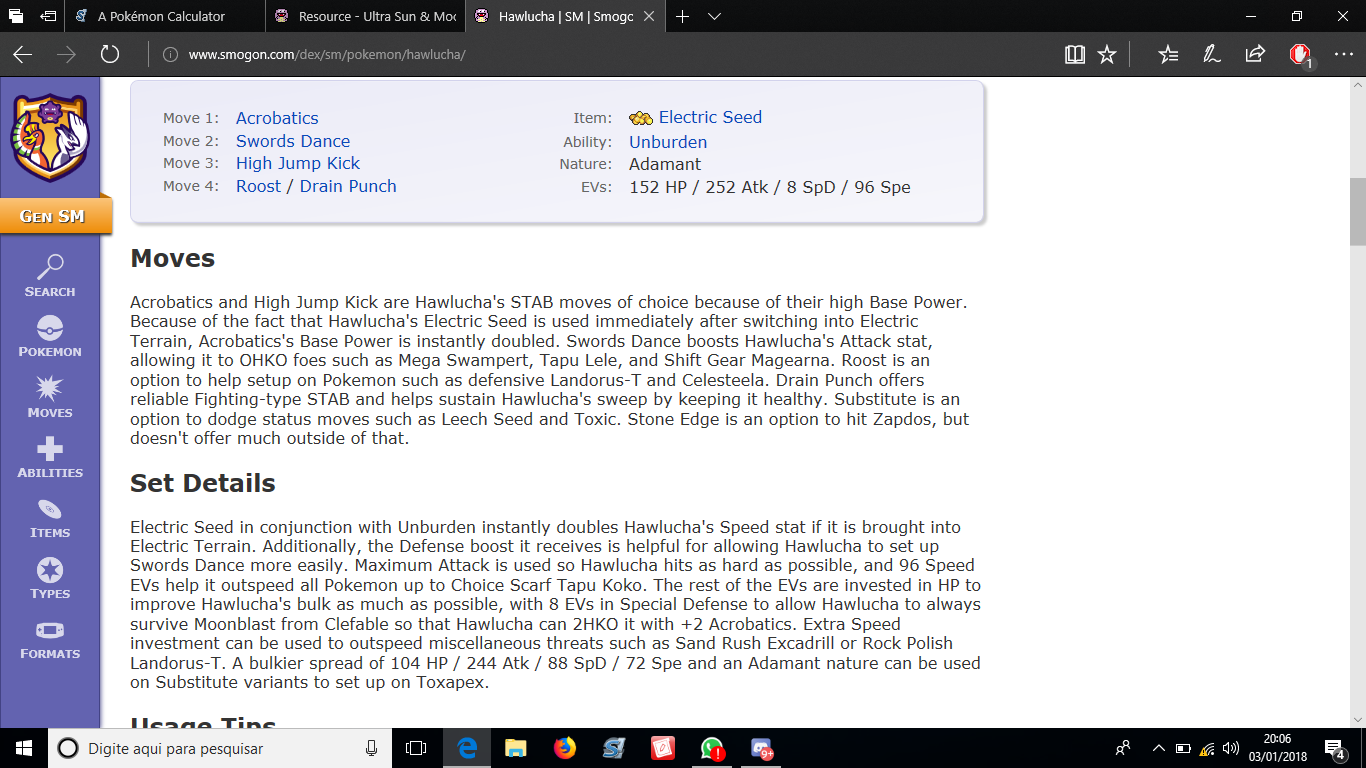The width and height of the screenshot is (1366, 768).
Task: Open the People icon on taskbar
Action: 1123,748
